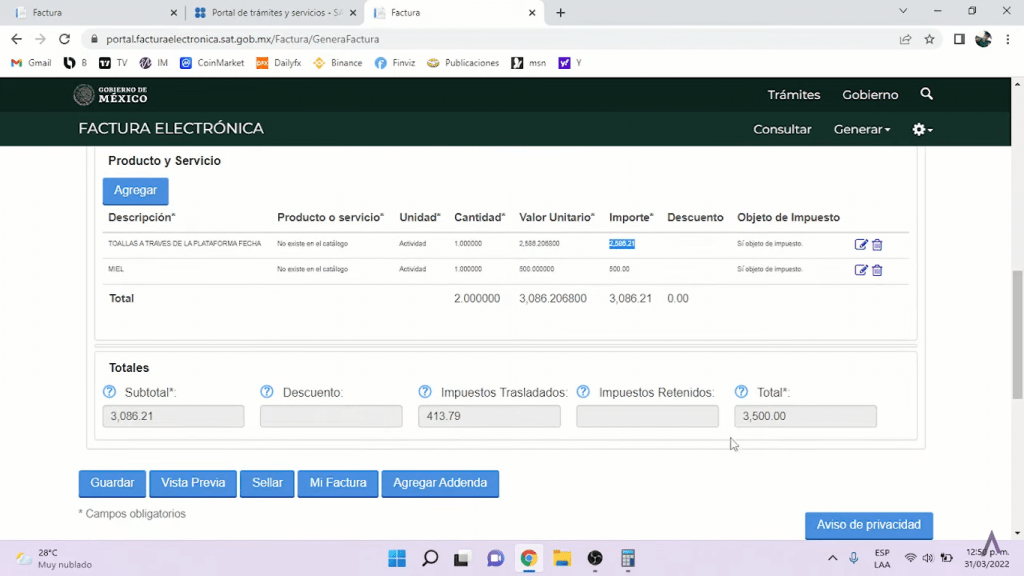Click the empty Descuento field

pos(331,416)
